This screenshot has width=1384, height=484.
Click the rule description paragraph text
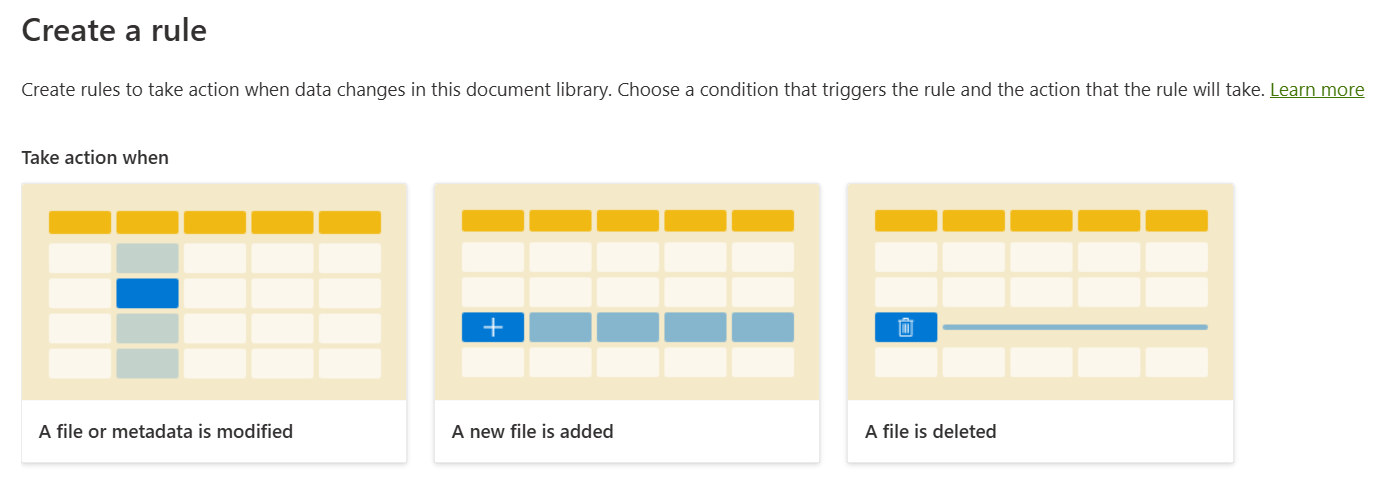tap(640, 90)
